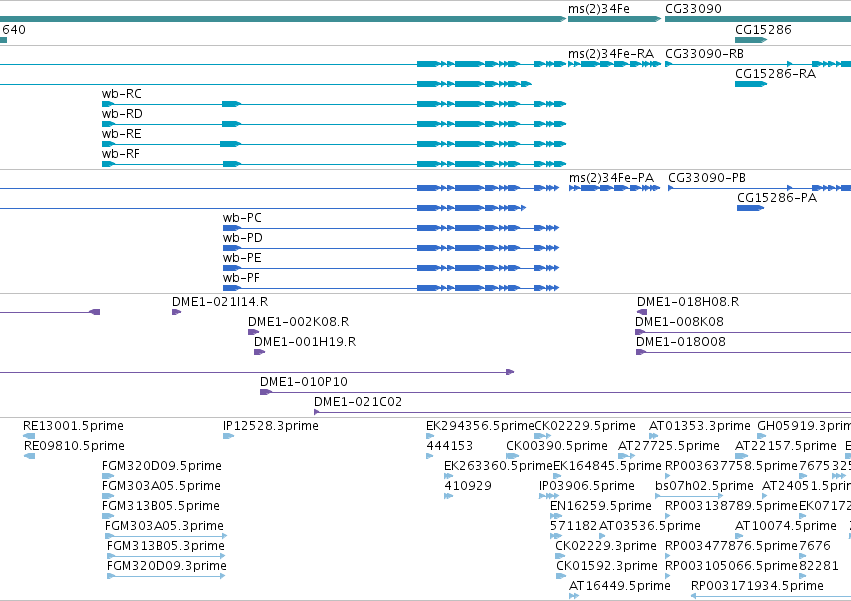Click the RP003171934.5prime EST label

(x=757, y=587)
